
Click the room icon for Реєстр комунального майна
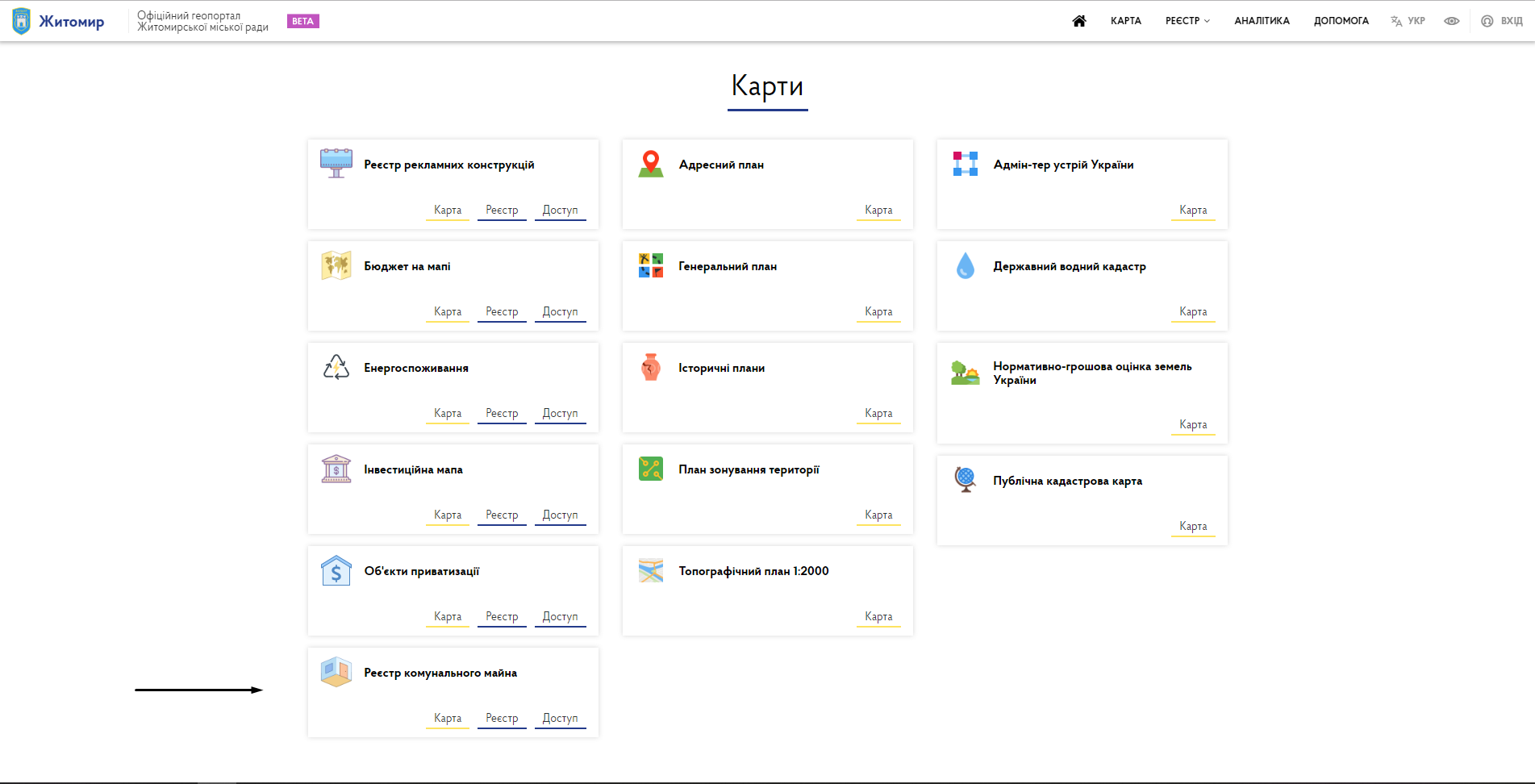pyautogui.click(x=336, y=672)
